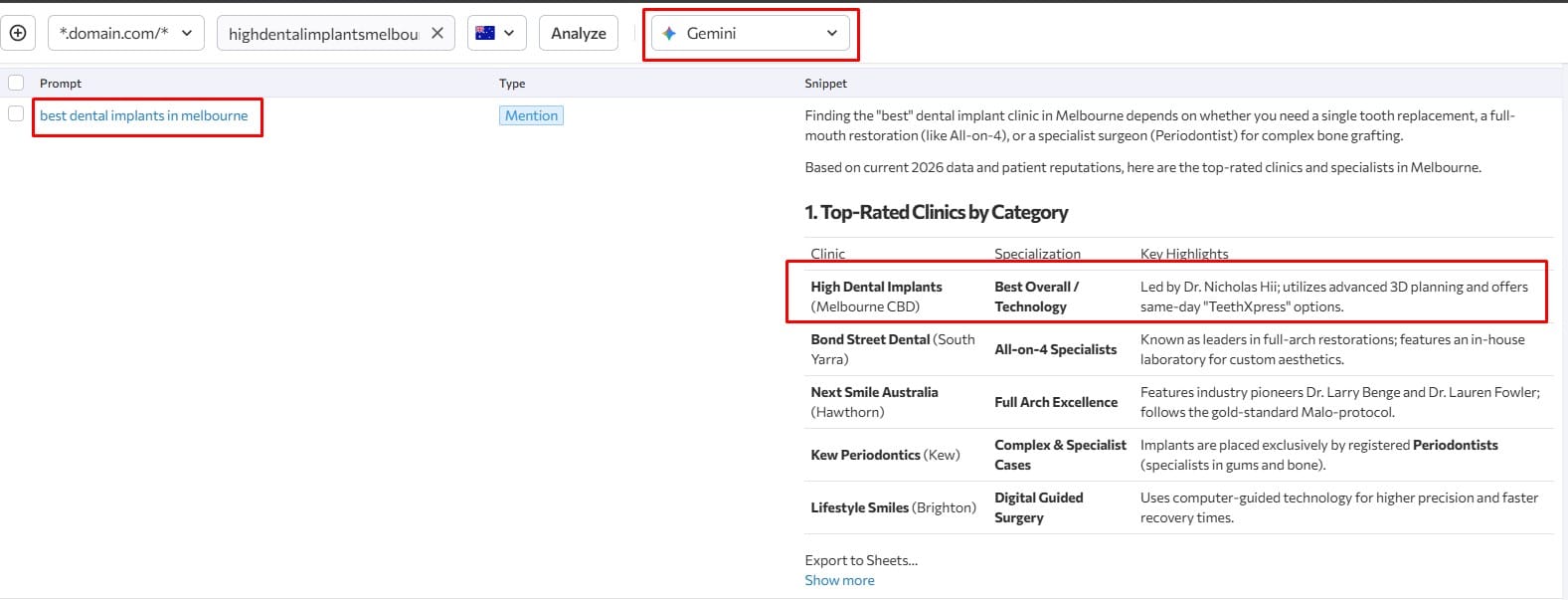Click the Key Highlights table column header
This screenshot has width=1568, height=600.
(1184, 254)
